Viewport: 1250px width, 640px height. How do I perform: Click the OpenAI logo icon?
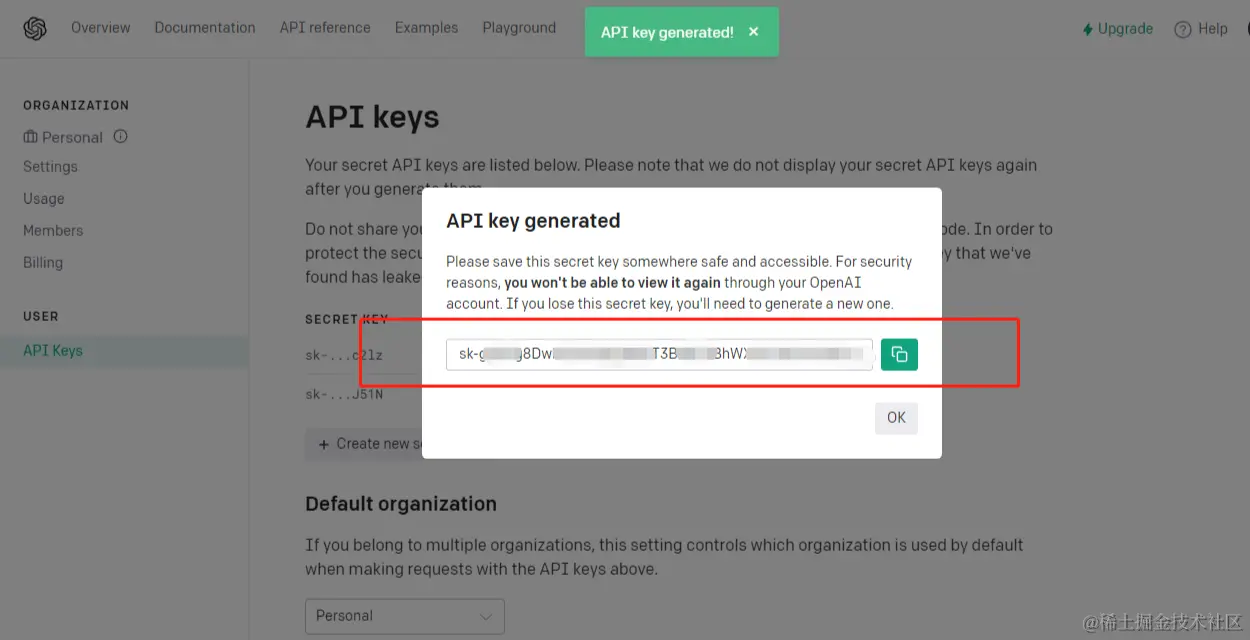[35, 29]
